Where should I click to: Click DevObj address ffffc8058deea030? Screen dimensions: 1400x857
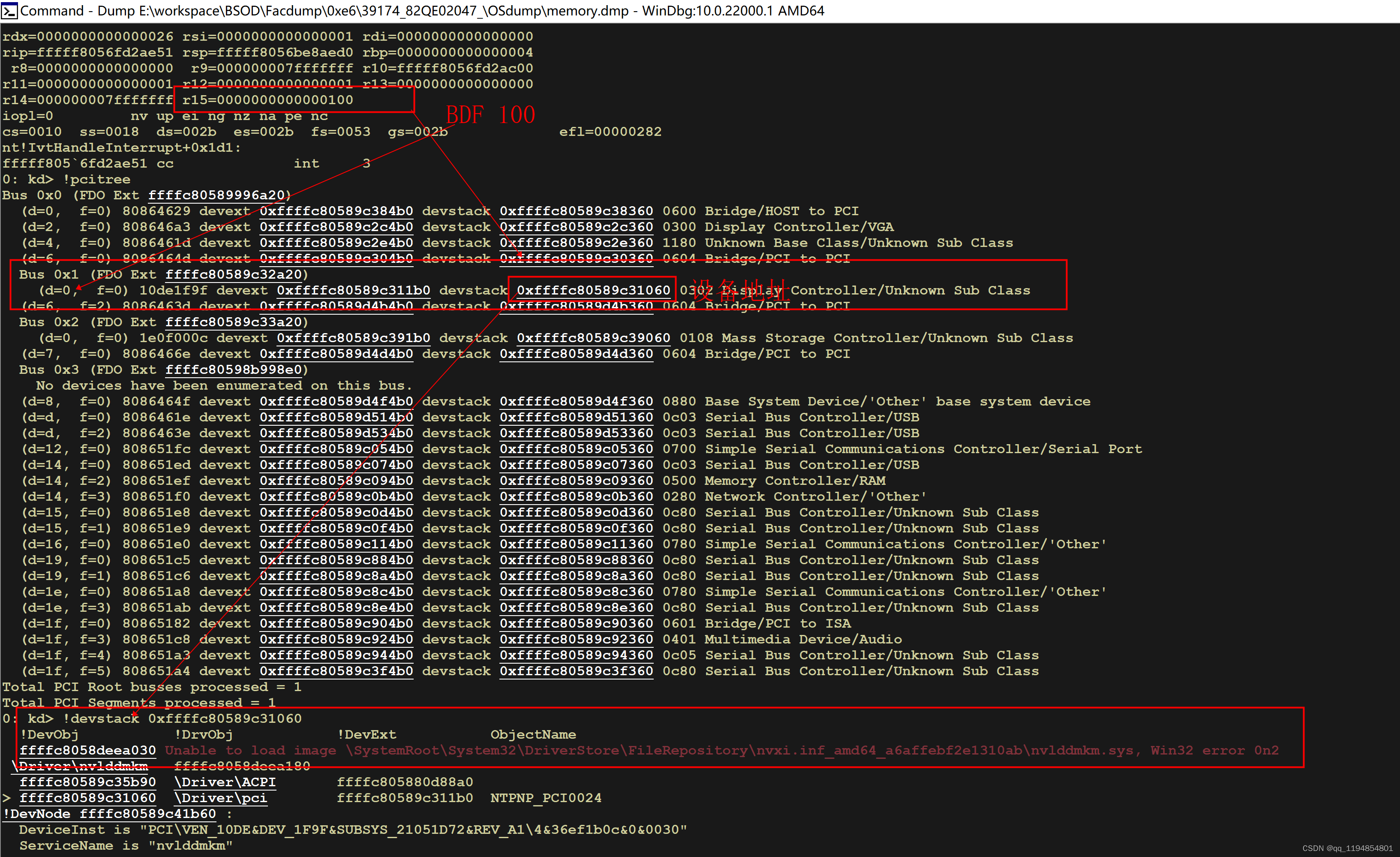point(88,750)
